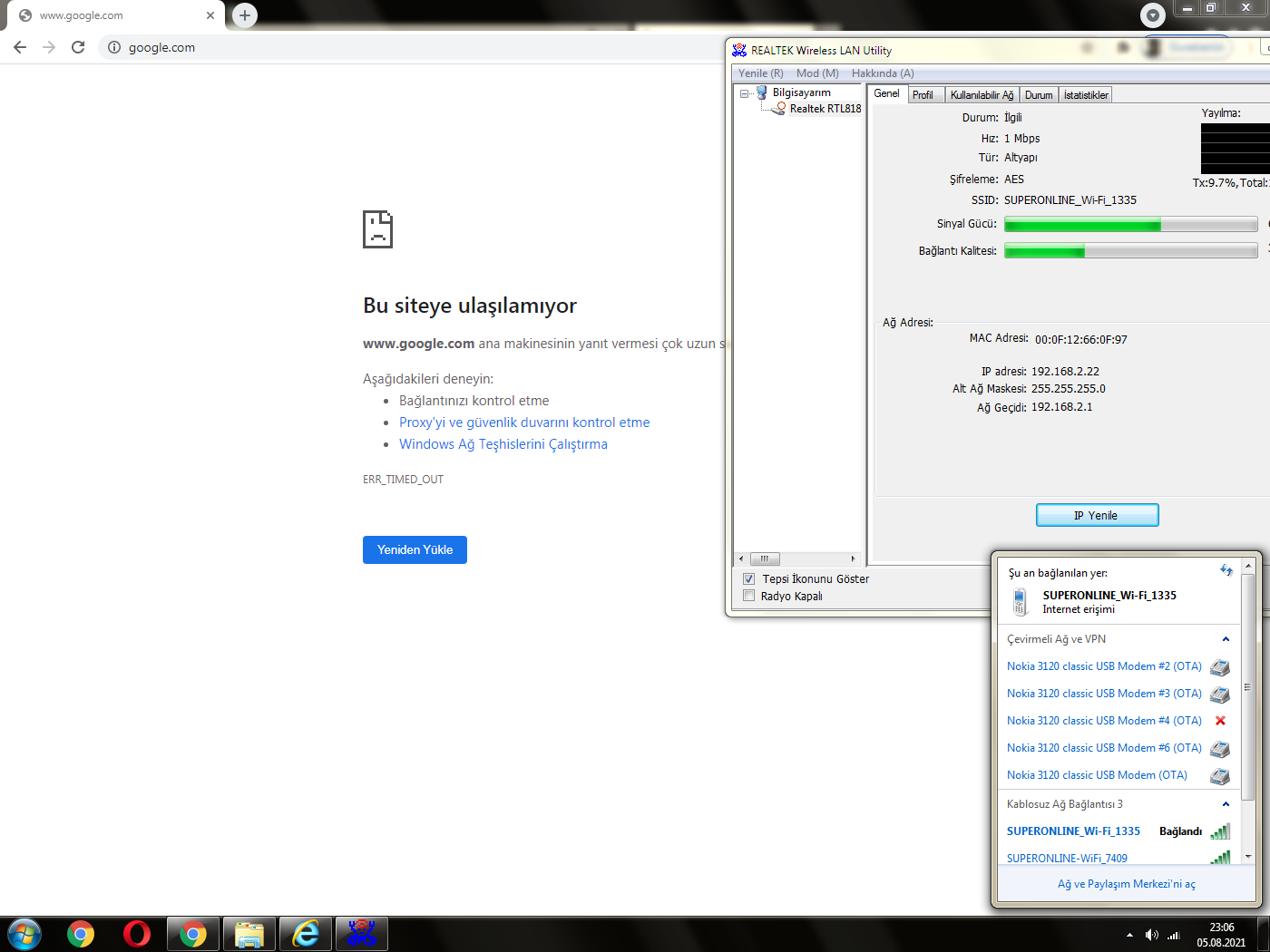Open the Durum tab
The width and height of the screenshot is (1270, 952).
1040,95
